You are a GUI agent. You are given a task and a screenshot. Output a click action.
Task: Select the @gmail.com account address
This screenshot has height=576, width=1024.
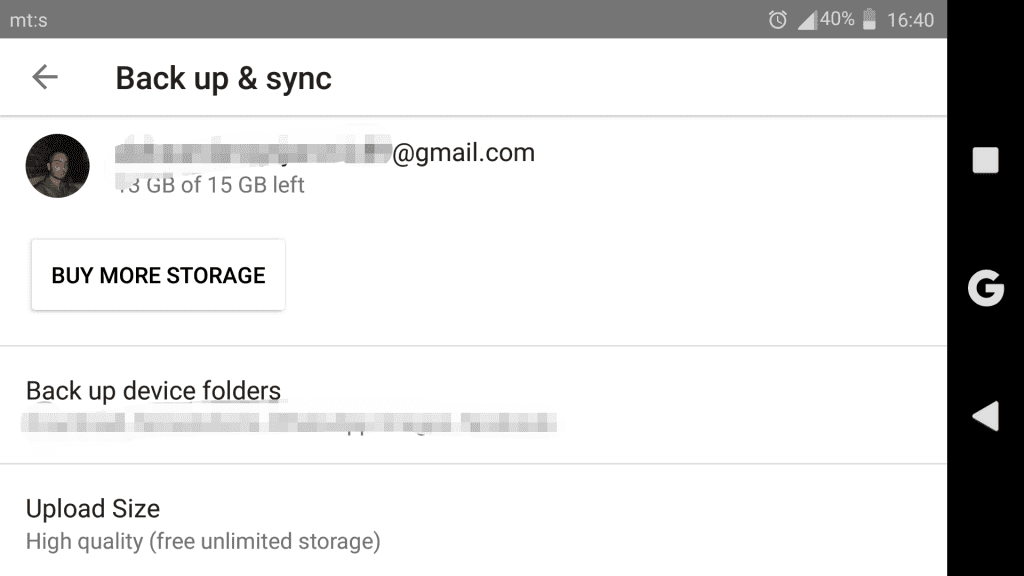tap(325, 153)
